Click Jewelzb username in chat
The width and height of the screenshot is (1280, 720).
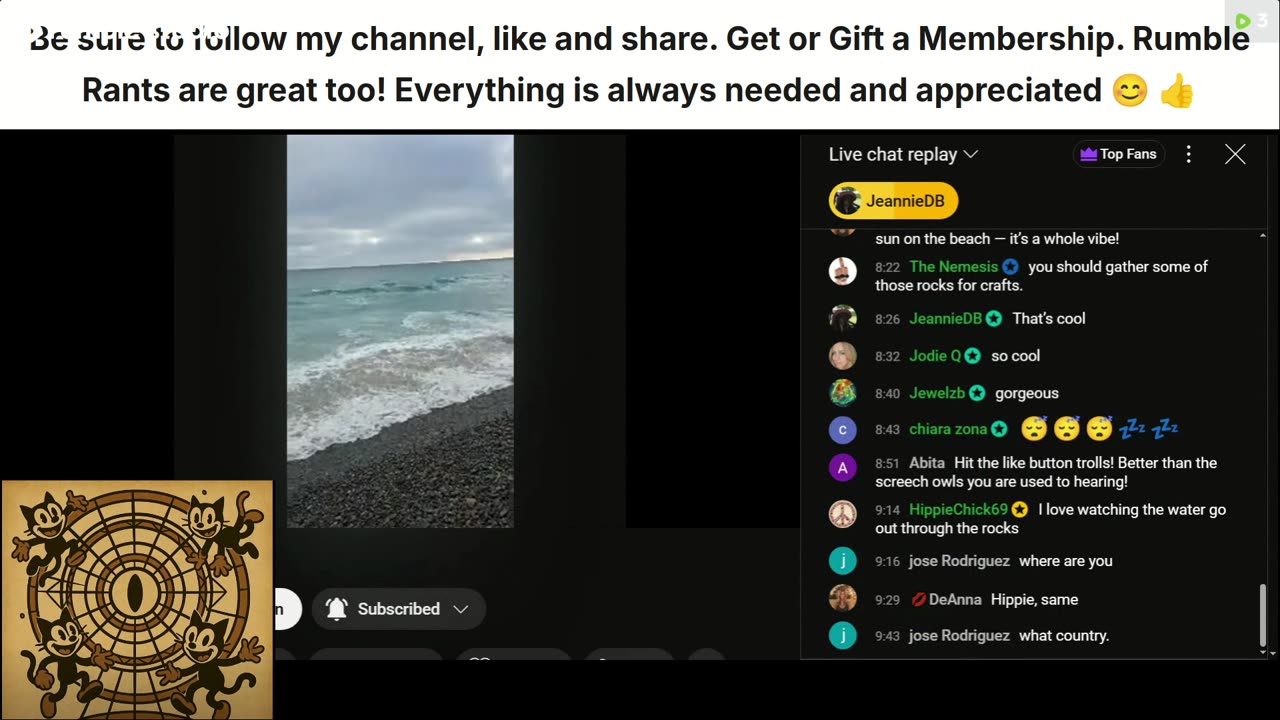coord(937,393)
